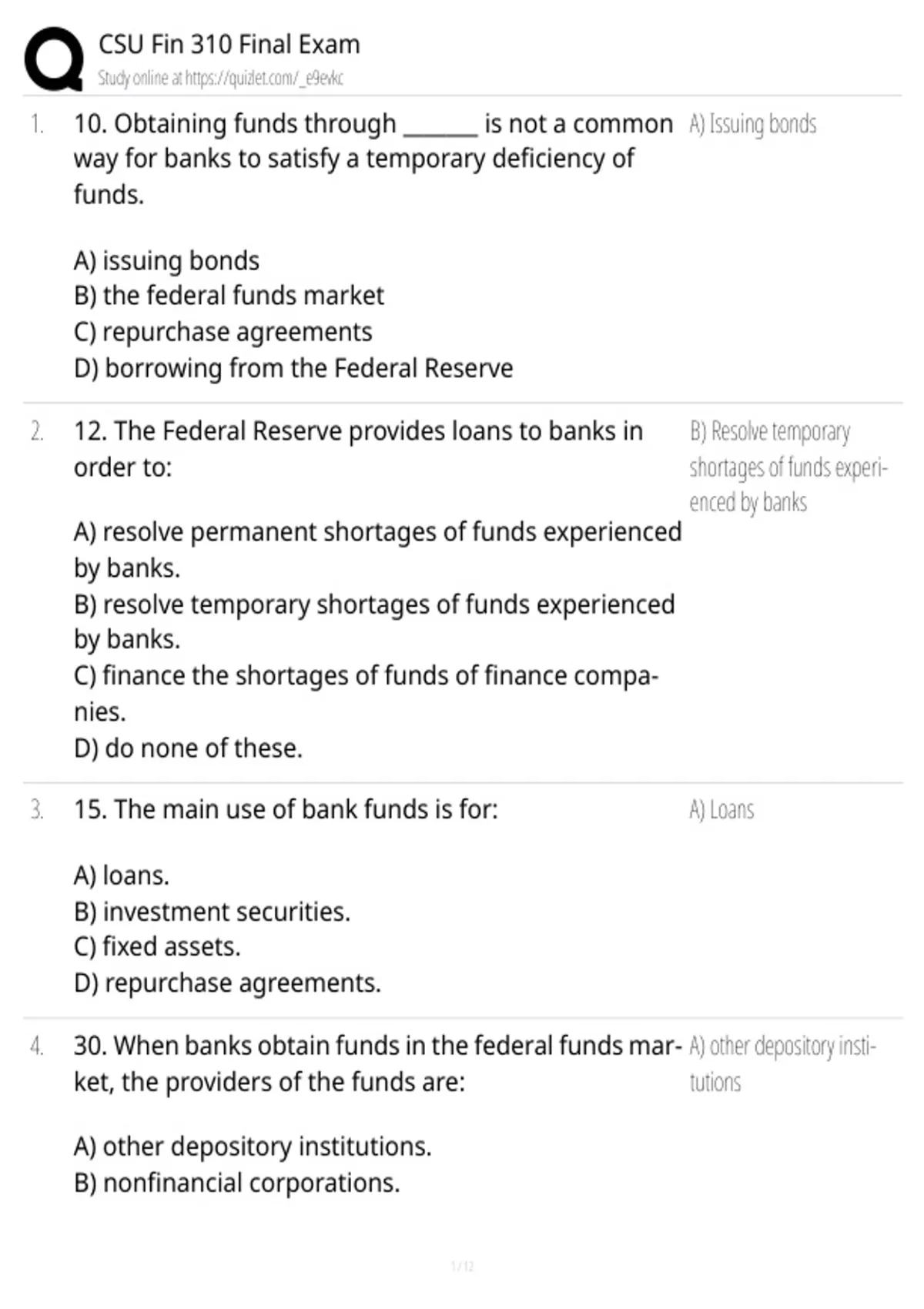The image size is (924, 1309).
Task: Choose D) borrowing from the Federal Reserve
Action: point(293,368)
